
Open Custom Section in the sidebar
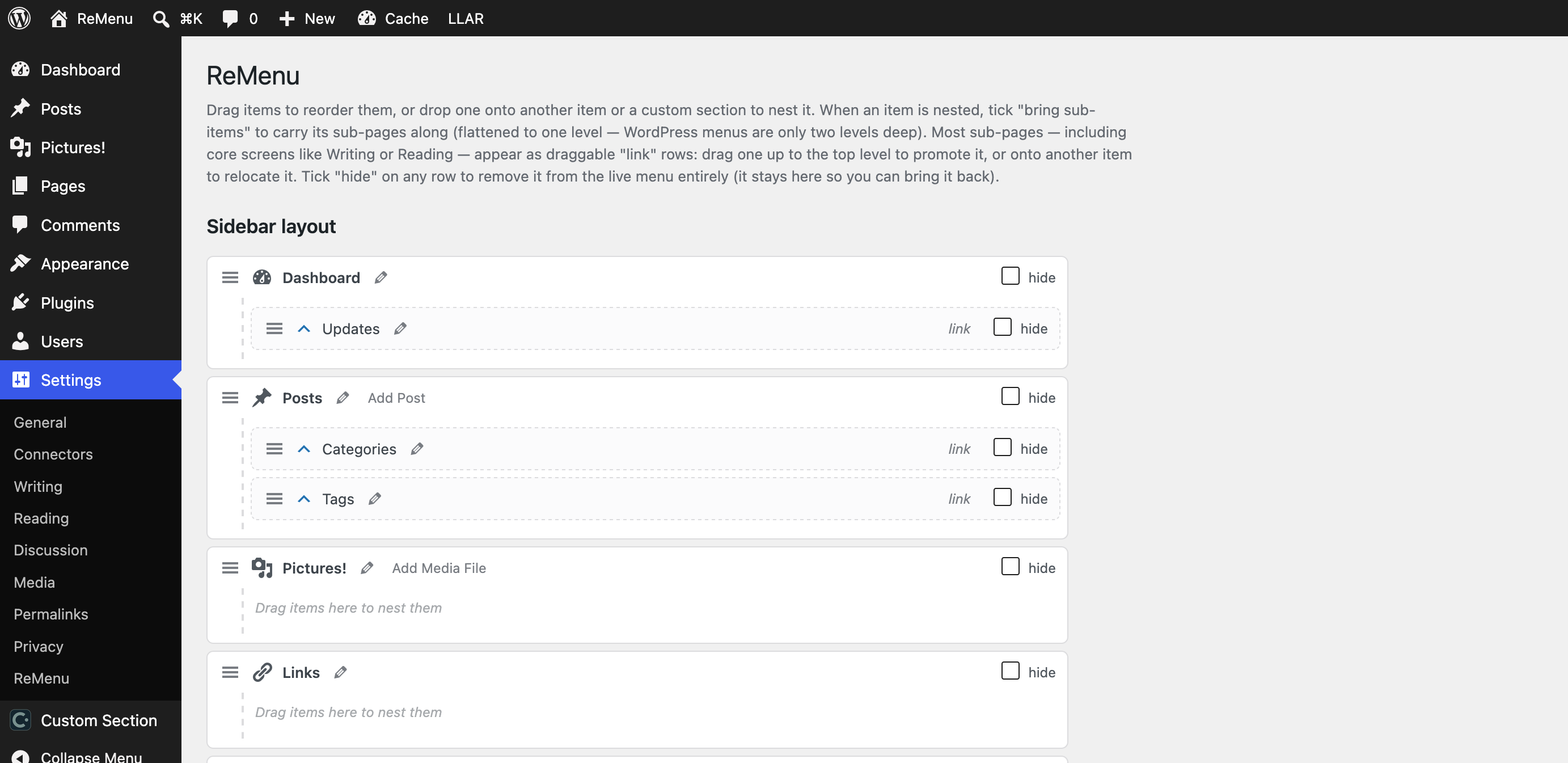[x=91, y=720]
